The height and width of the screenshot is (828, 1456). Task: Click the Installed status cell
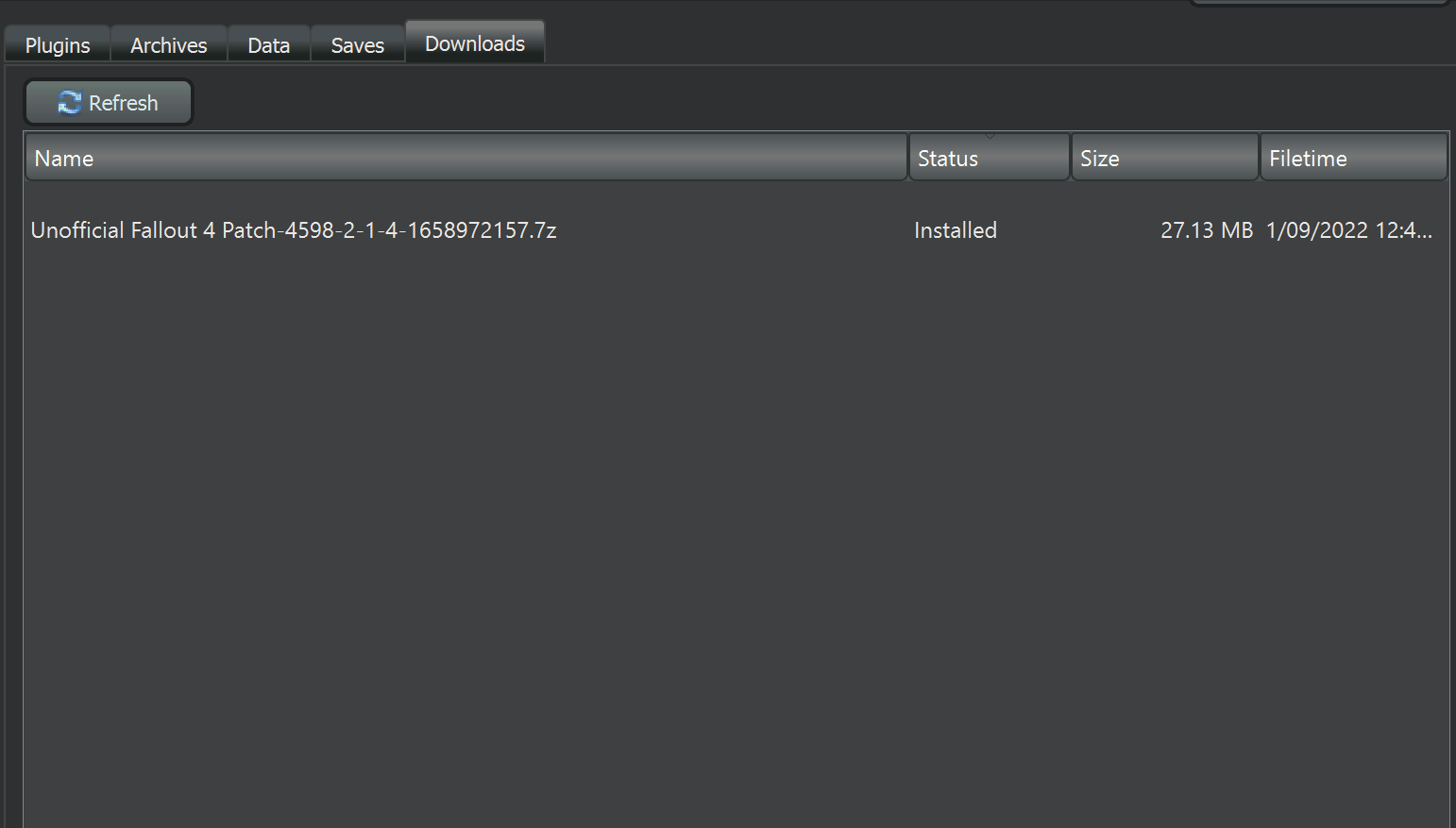955,230
